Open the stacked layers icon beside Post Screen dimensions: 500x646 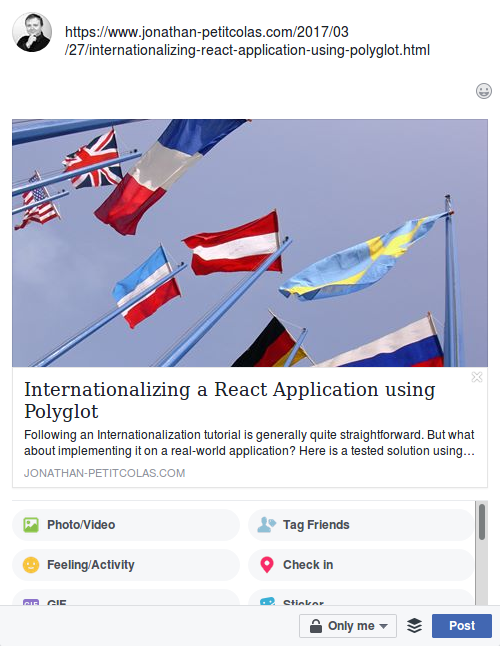(x=414, y=625)
